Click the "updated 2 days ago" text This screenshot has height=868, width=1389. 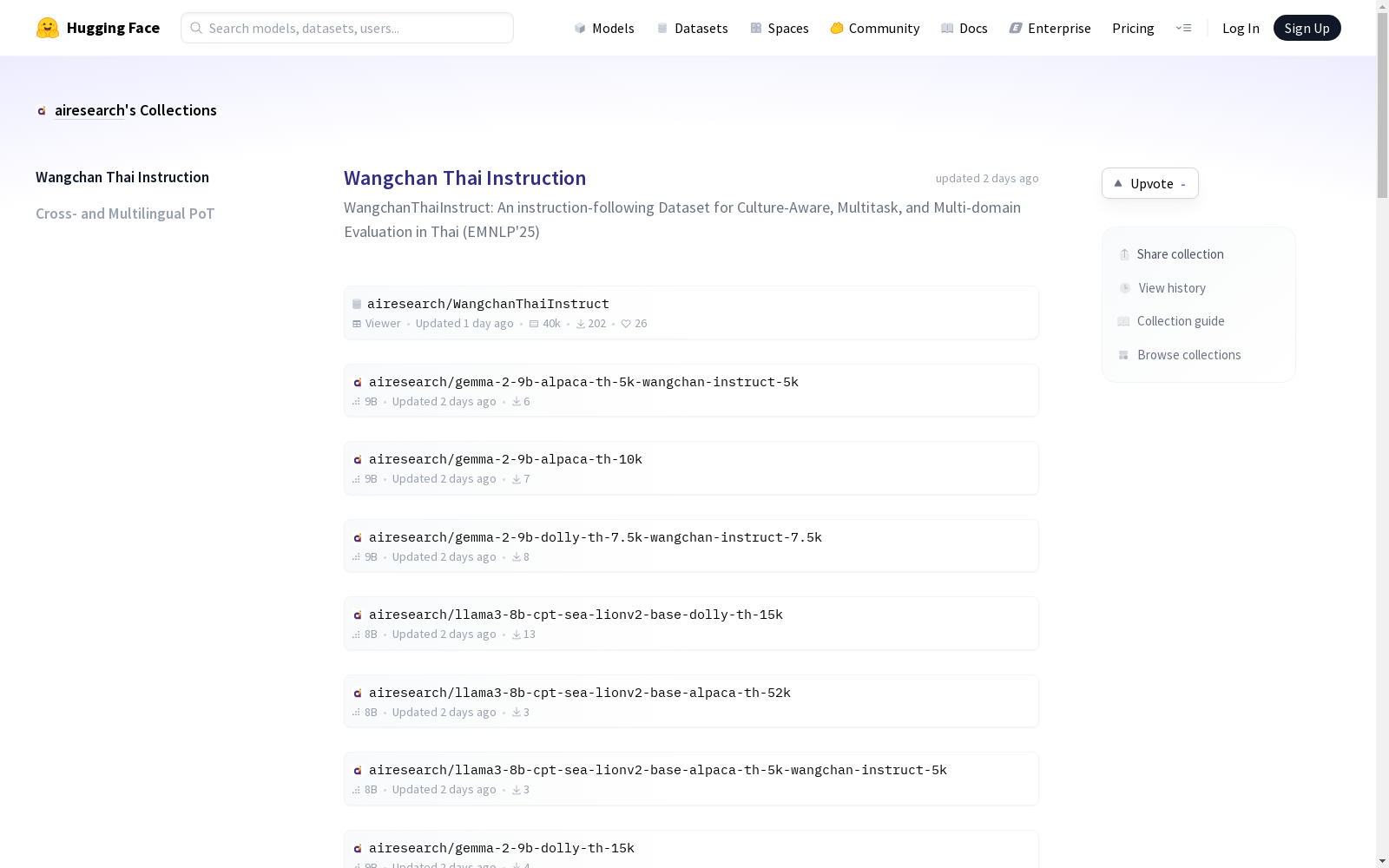(987, 178)
